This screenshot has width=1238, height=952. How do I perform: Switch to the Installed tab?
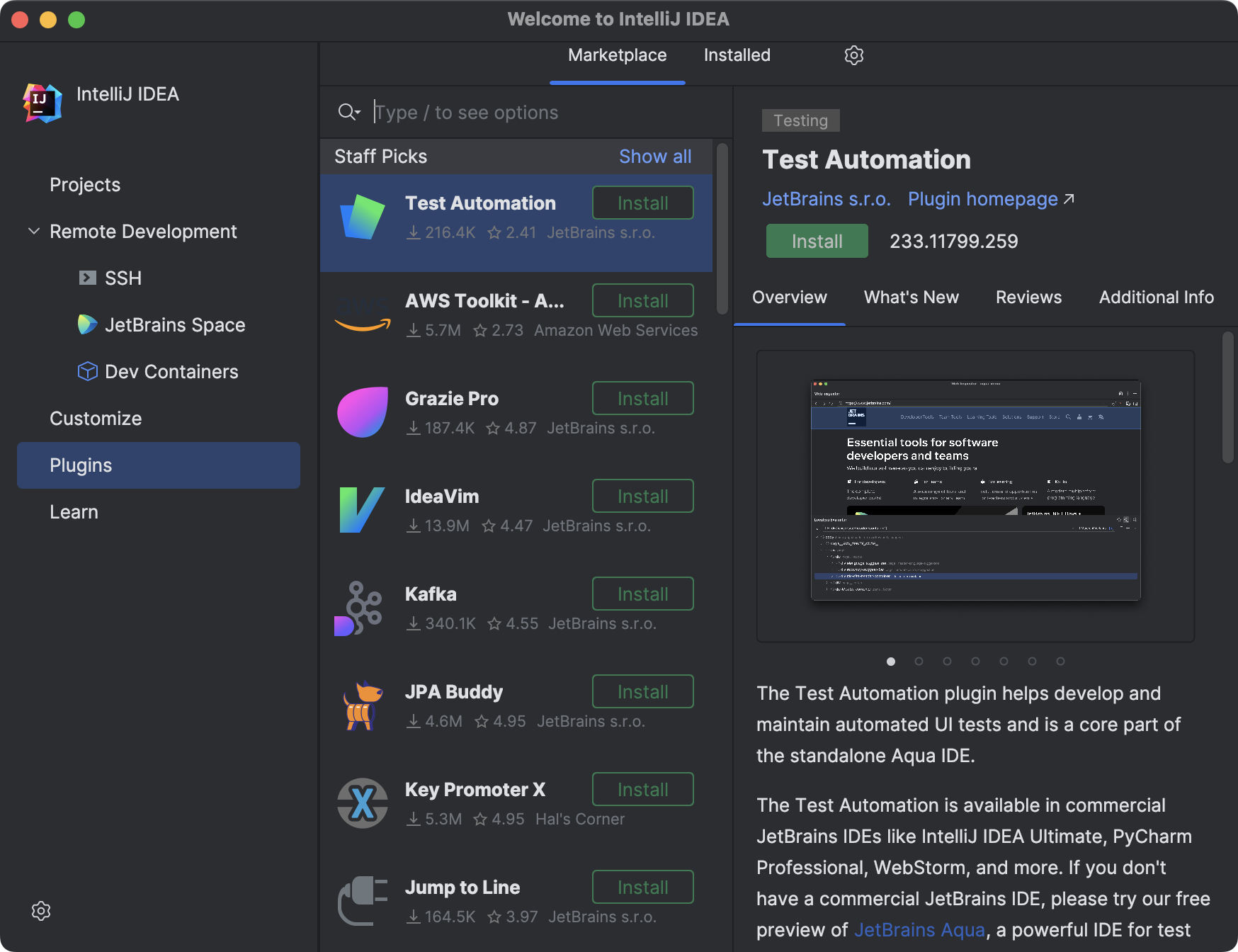[737, 55]
